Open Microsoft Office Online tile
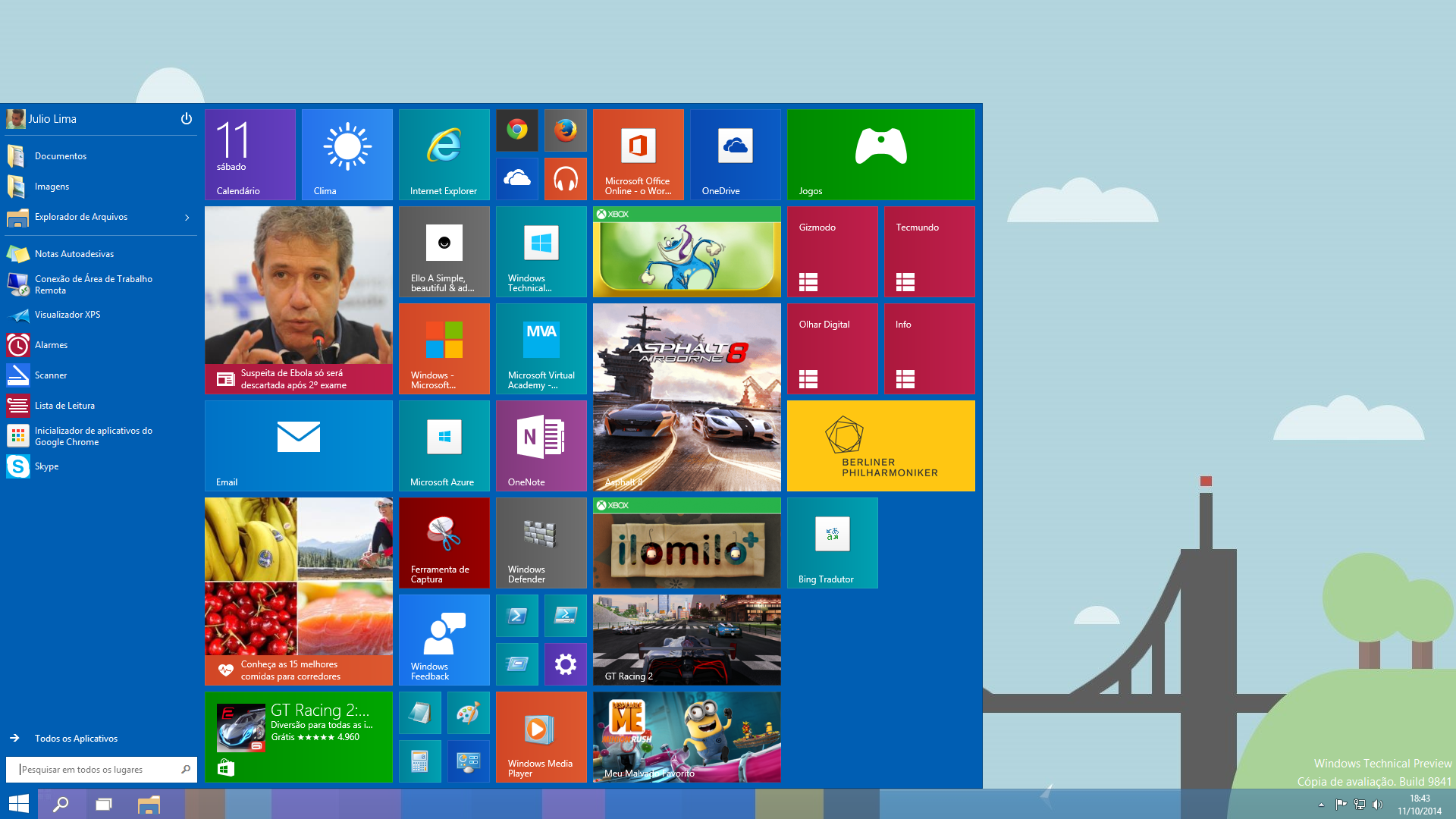 tap(639, 155)
